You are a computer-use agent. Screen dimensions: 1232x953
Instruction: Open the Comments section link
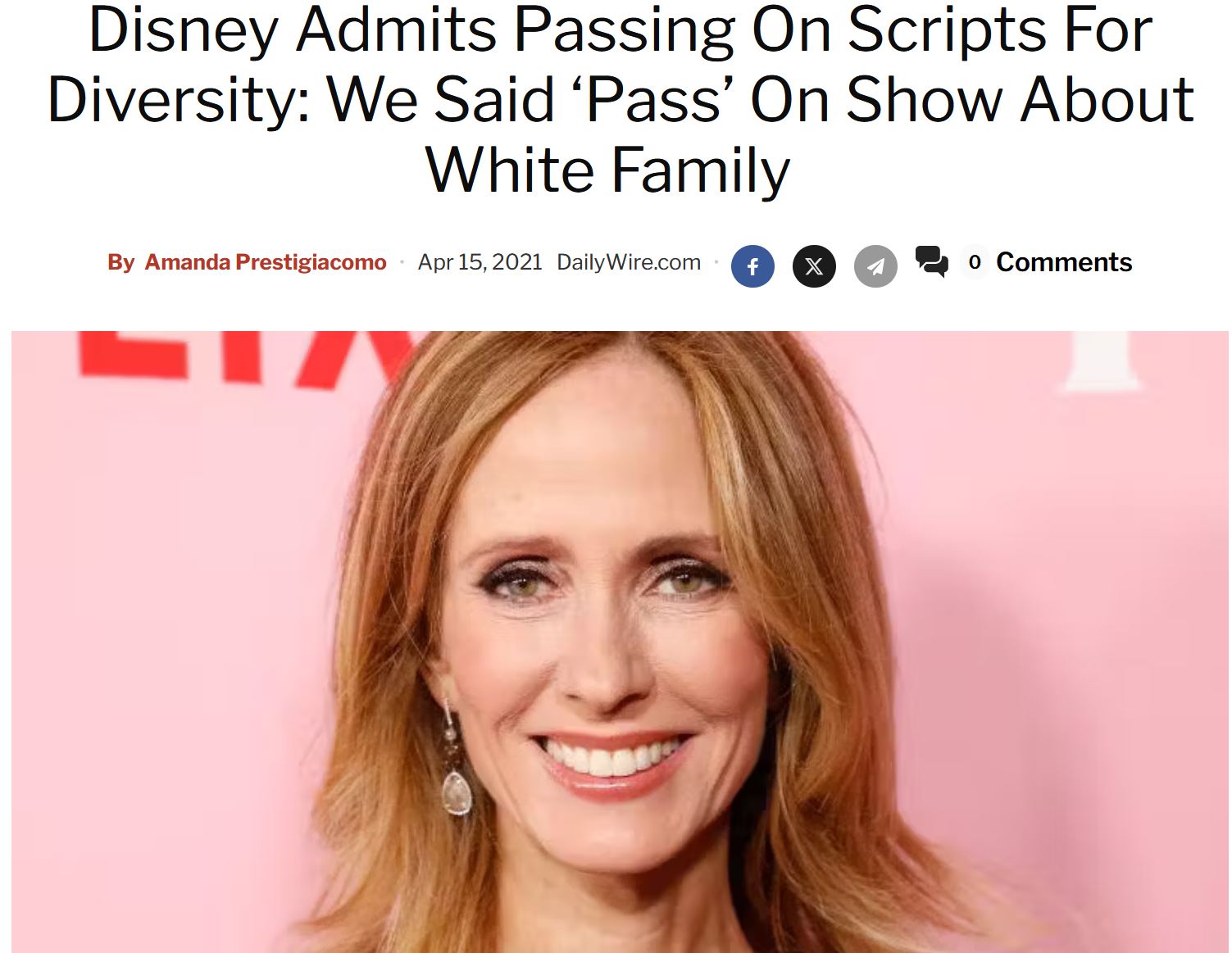1064,262
